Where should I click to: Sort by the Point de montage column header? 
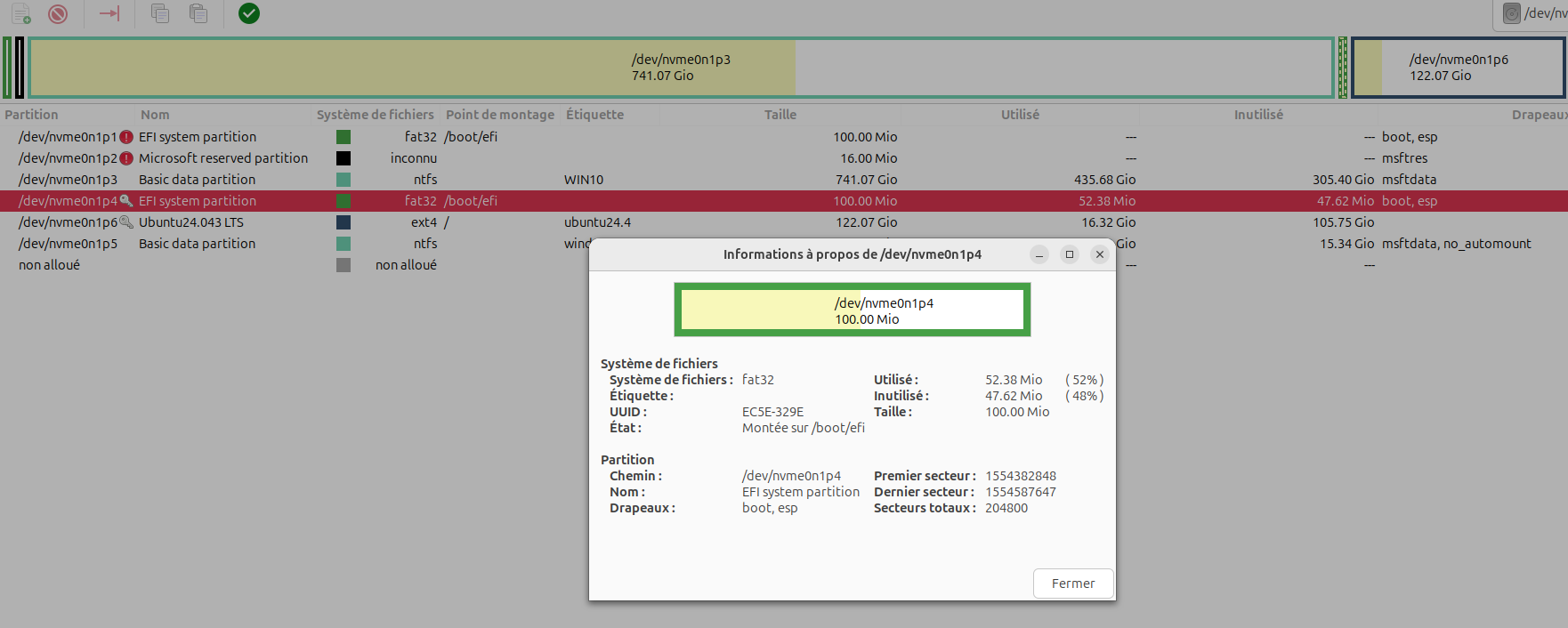pyautogui.click(x=500, y=115)
